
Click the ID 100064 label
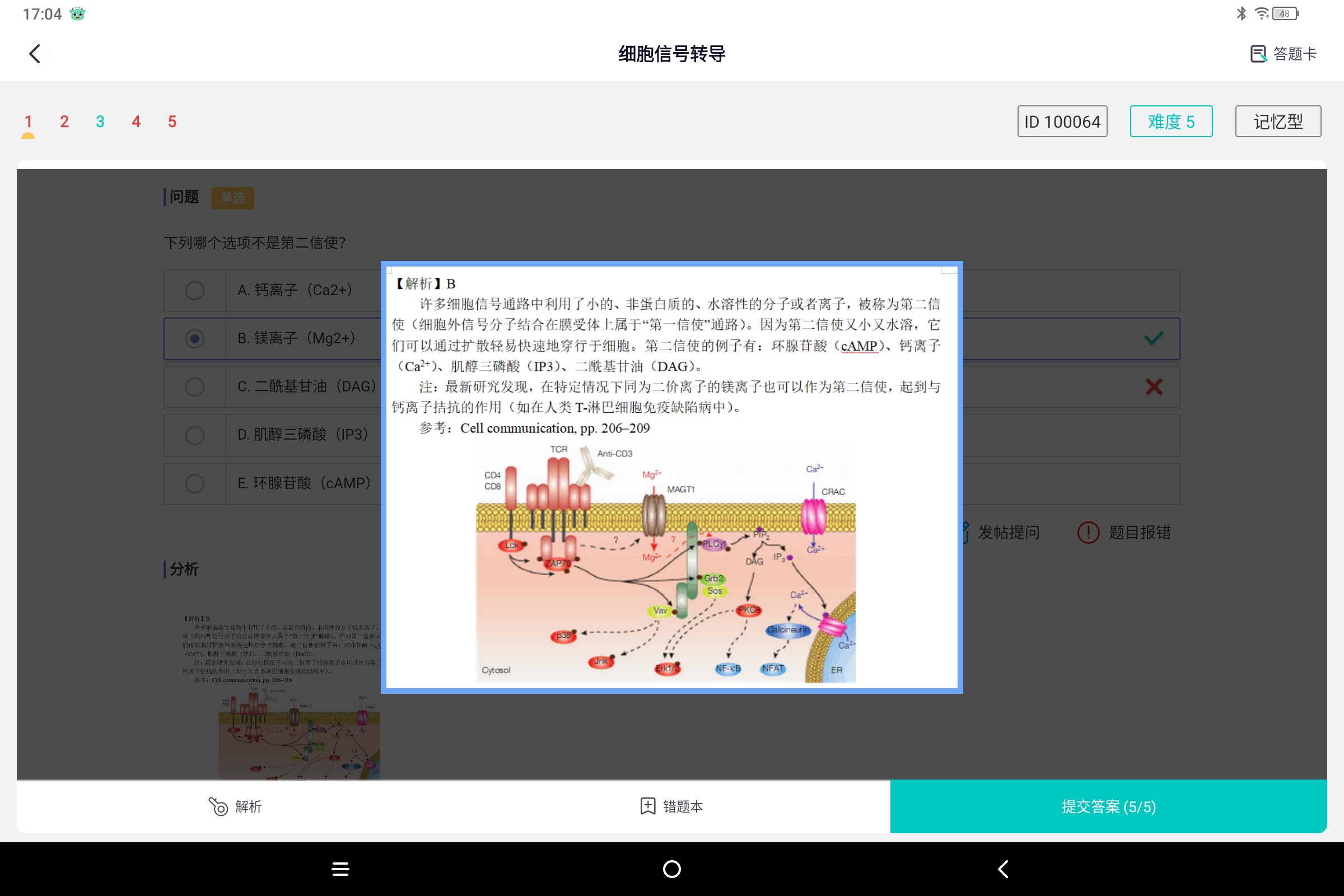[x=1062, y=121]
